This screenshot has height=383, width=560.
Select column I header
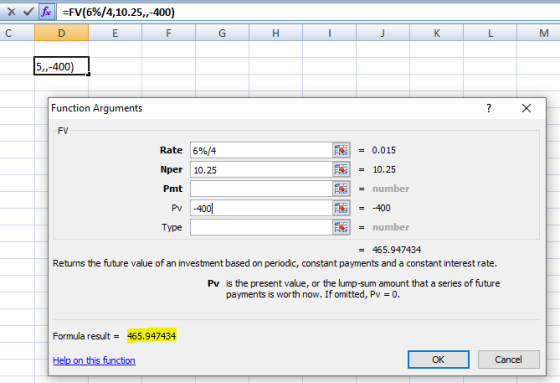coord(329,33)
